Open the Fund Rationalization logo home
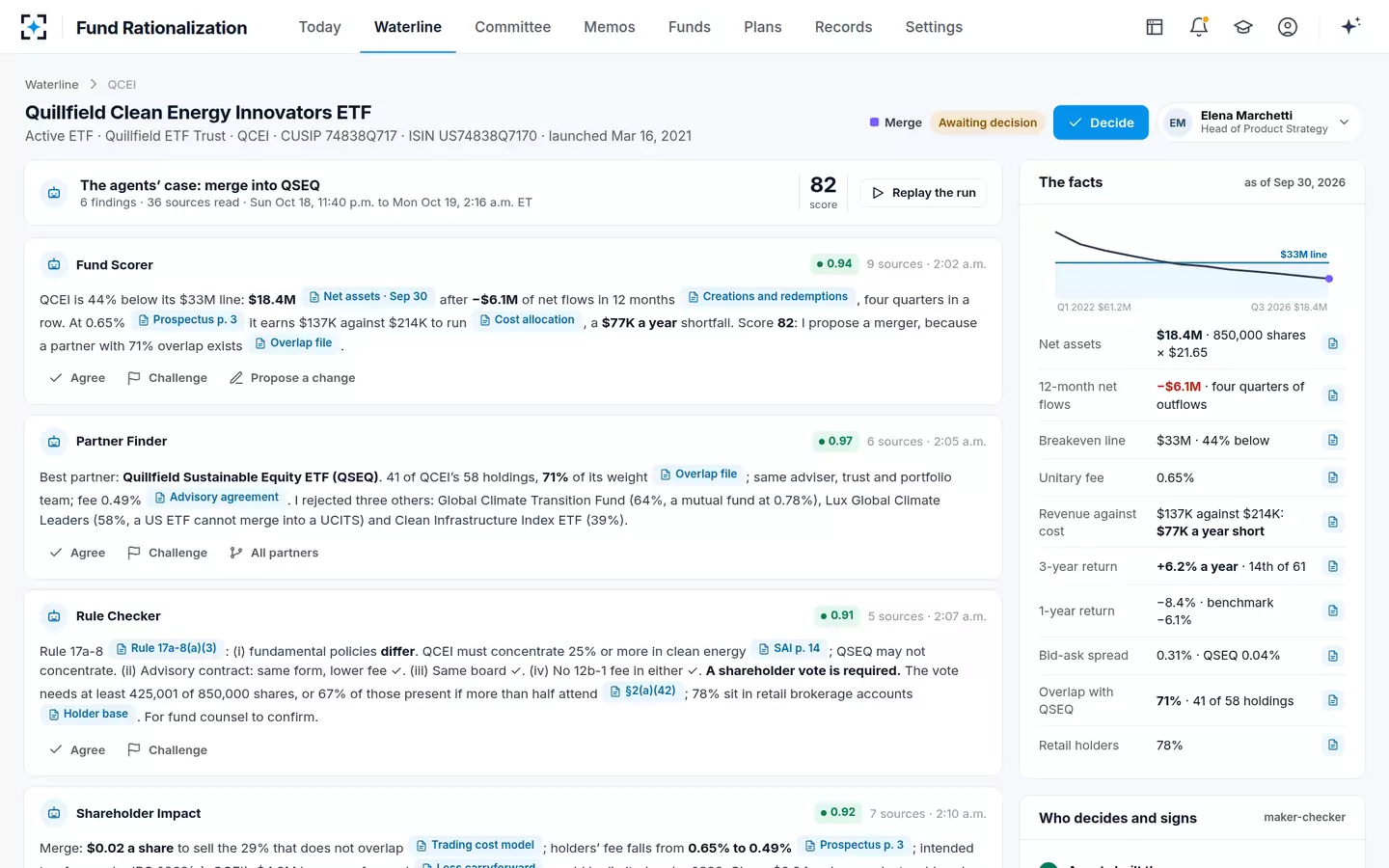Viewport: 1389px width, 868px height. tap(34, 27)
